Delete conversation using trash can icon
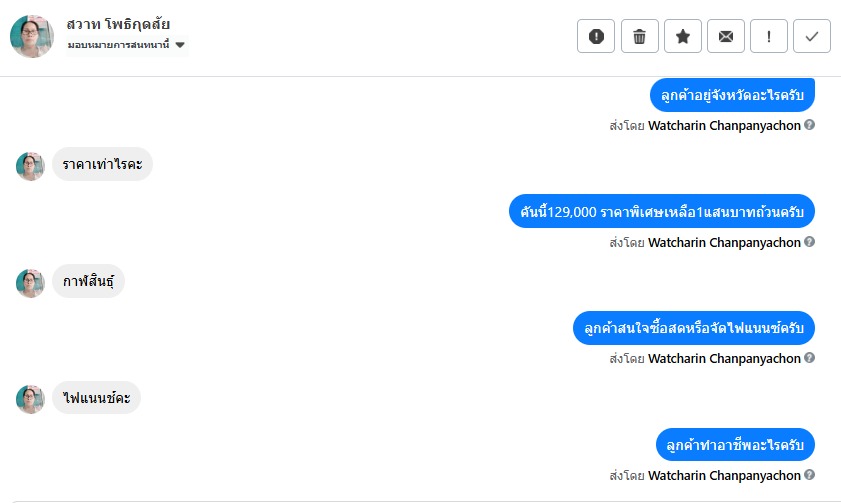Screen dimensions: 841x503 639,36
